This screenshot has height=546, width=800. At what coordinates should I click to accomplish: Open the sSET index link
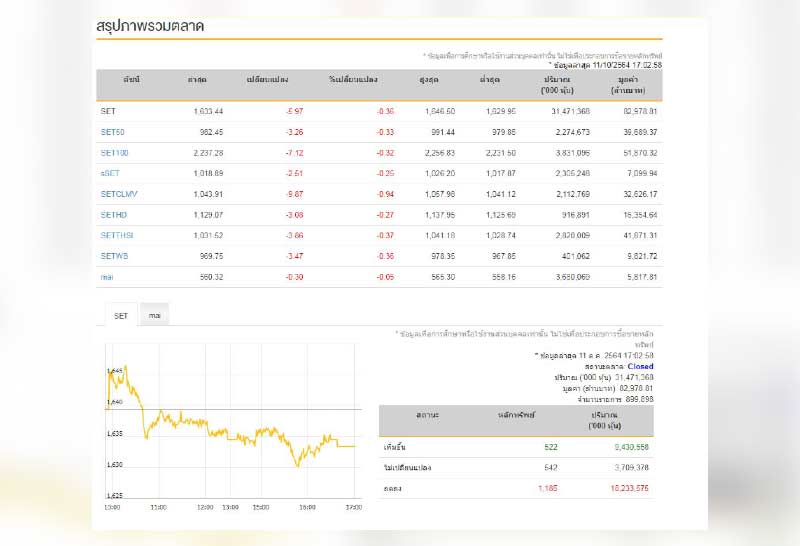pyautogui.click(x=110, y=173)
